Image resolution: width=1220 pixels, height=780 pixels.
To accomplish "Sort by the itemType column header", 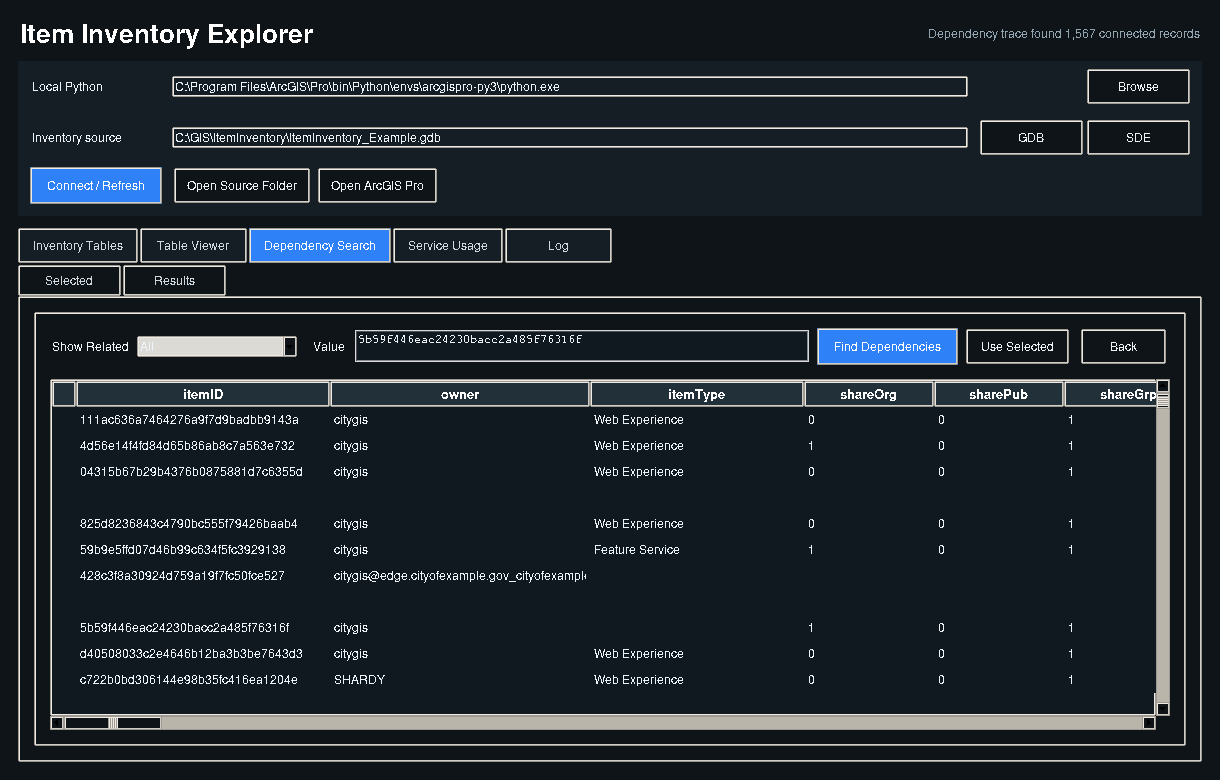I will [697, 395].
